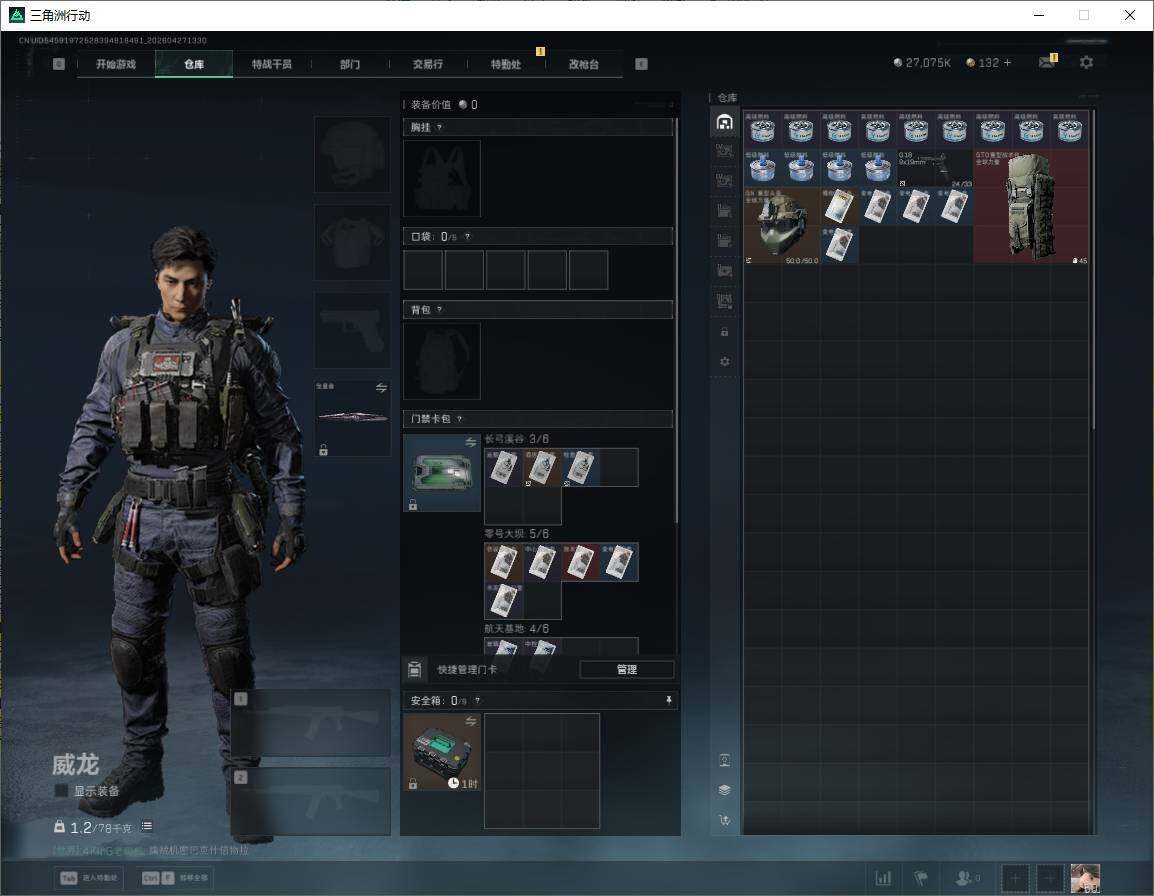Select the first 长弓溪谷 keycard
The image size is (1154, 896).
pos(503,468)
